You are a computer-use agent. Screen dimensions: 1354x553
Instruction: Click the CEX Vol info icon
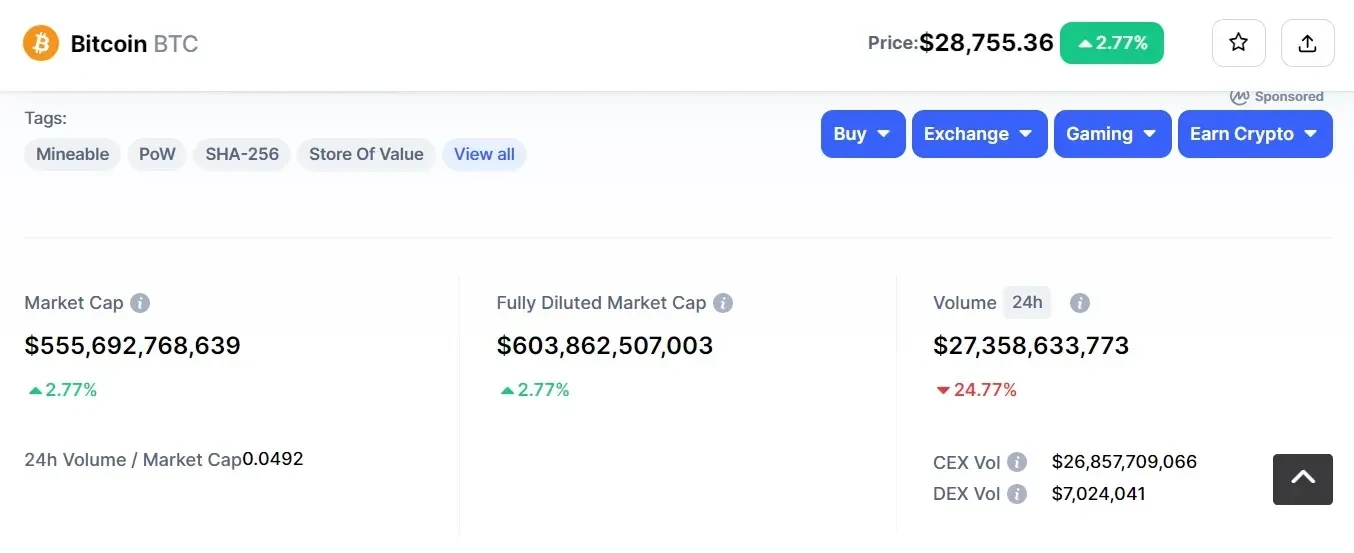(x=1017, y=462)
